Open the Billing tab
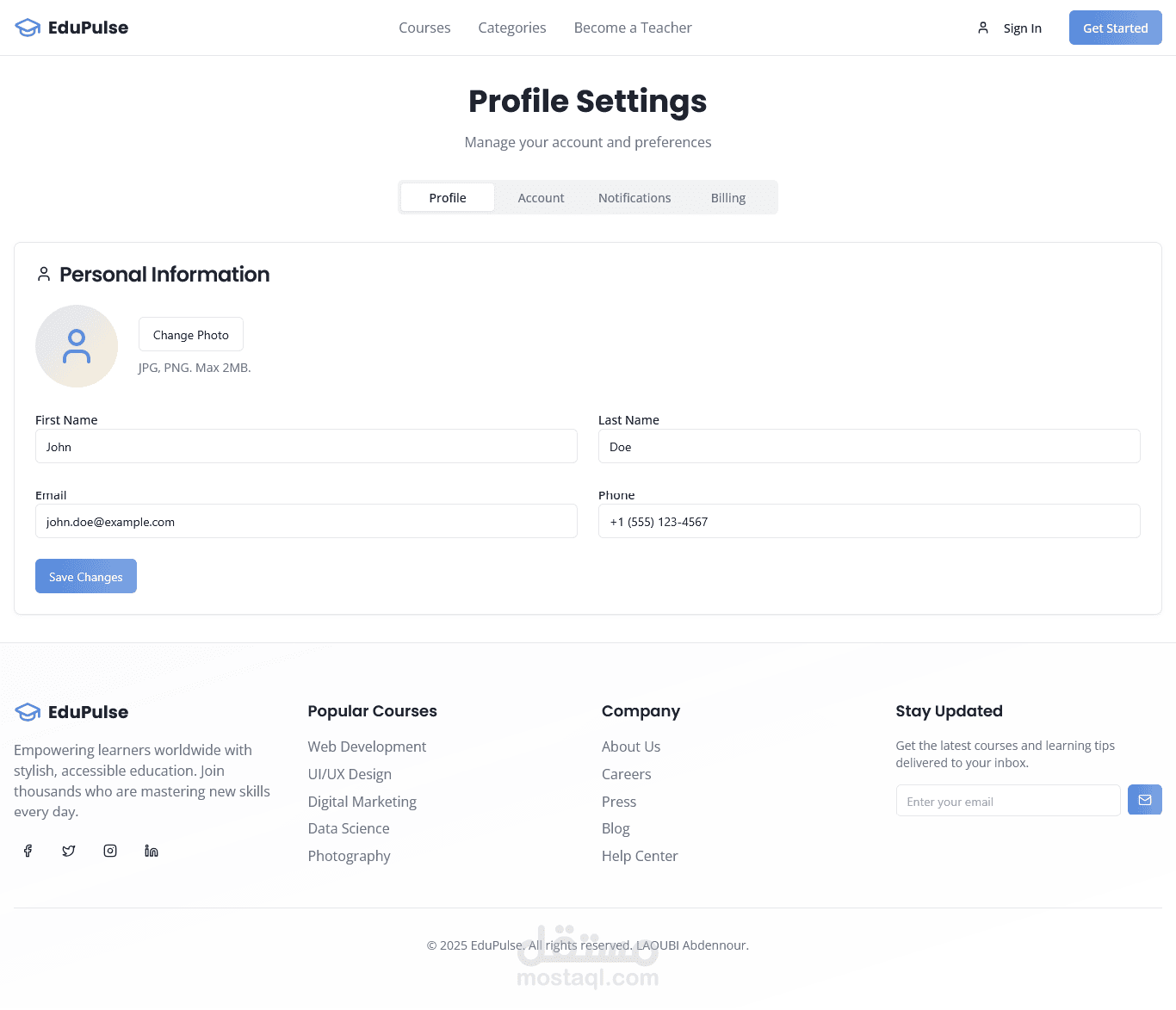Screen dimensions: 1176x1010 pyautogui.click(x=728, y=198)
